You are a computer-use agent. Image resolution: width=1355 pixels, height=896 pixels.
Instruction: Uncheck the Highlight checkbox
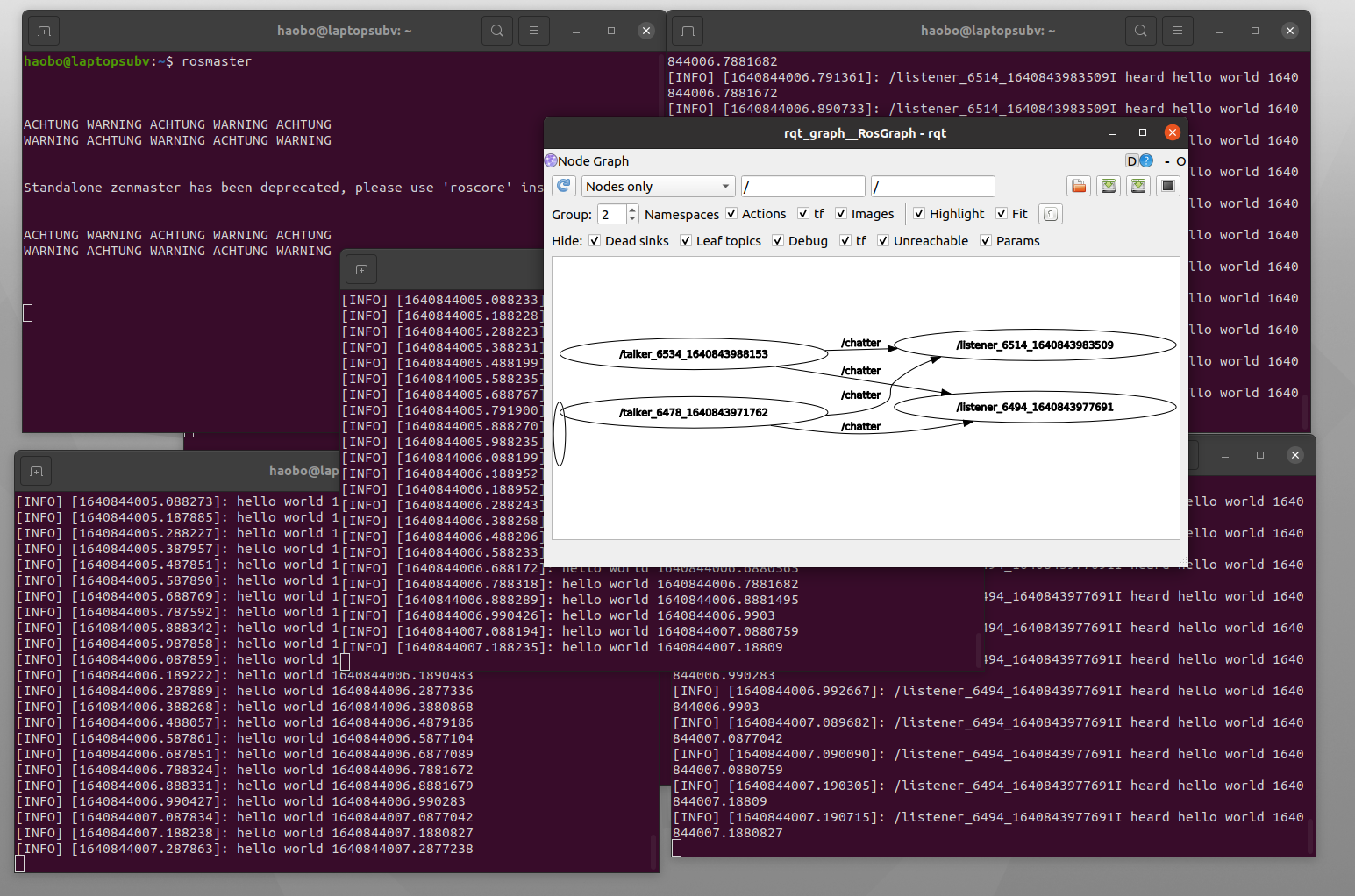[x=919, y=214]
